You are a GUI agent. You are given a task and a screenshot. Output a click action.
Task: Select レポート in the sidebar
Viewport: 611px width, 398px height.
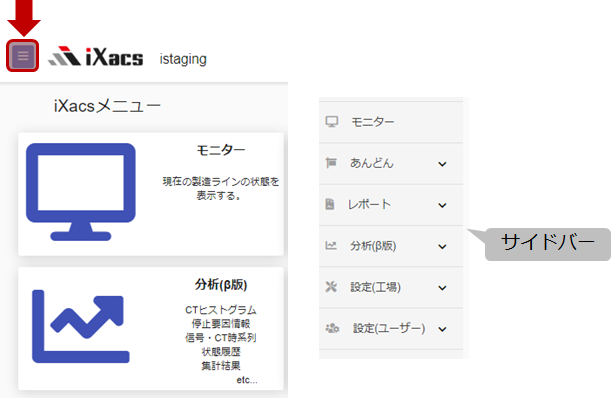(391, 205)
